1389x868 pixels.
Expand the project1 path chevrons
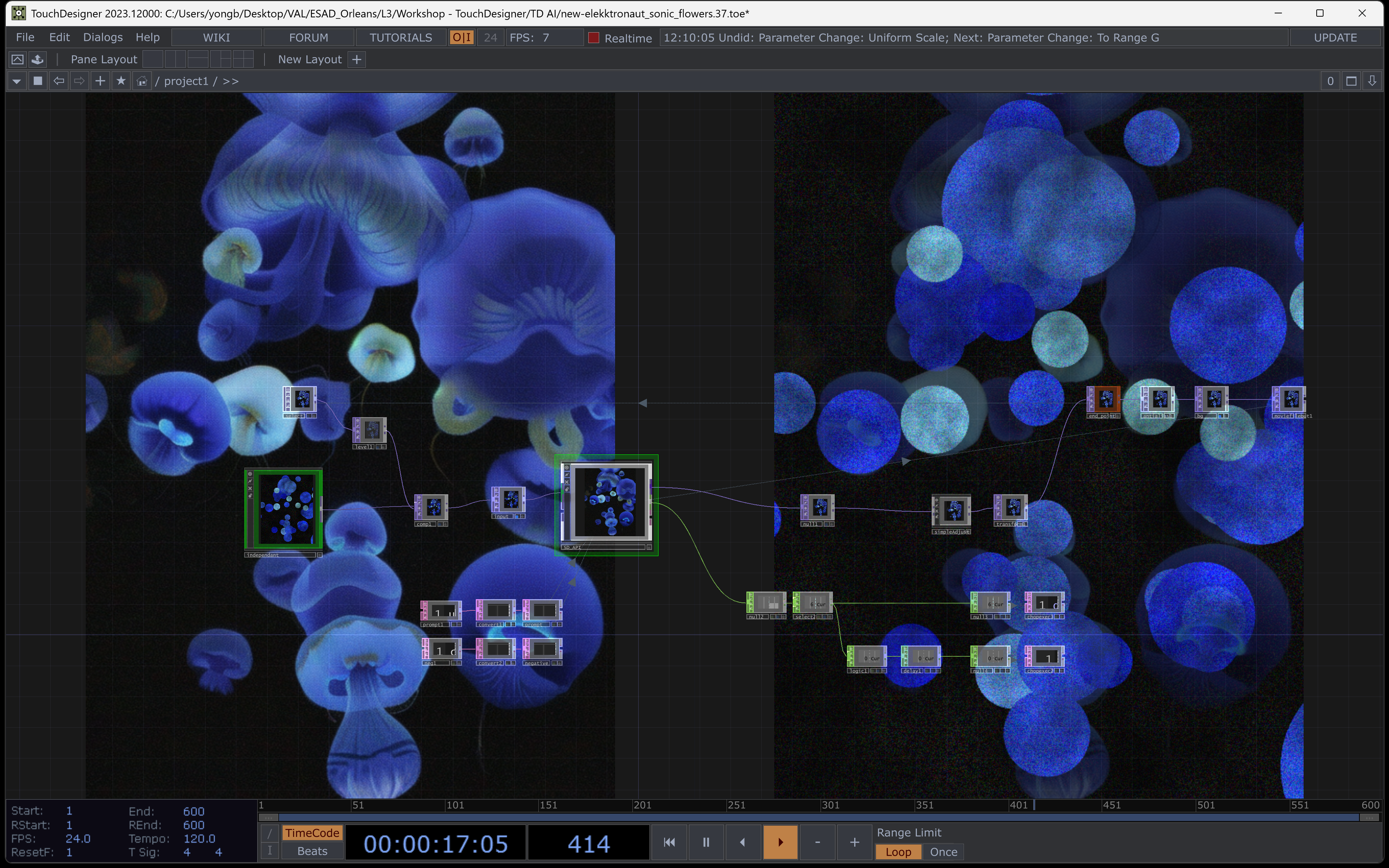[x=231, y=81]
